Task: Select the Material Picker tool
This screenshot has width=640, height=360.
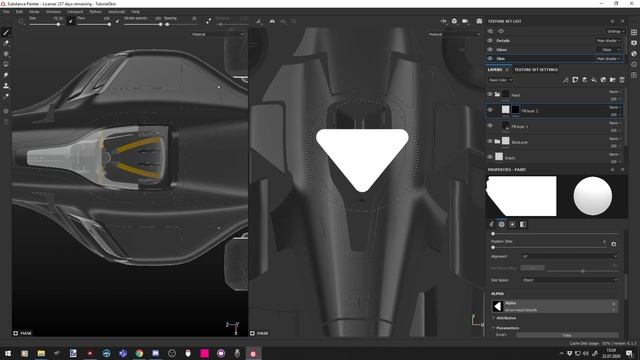Action: [x=6, y=96]
